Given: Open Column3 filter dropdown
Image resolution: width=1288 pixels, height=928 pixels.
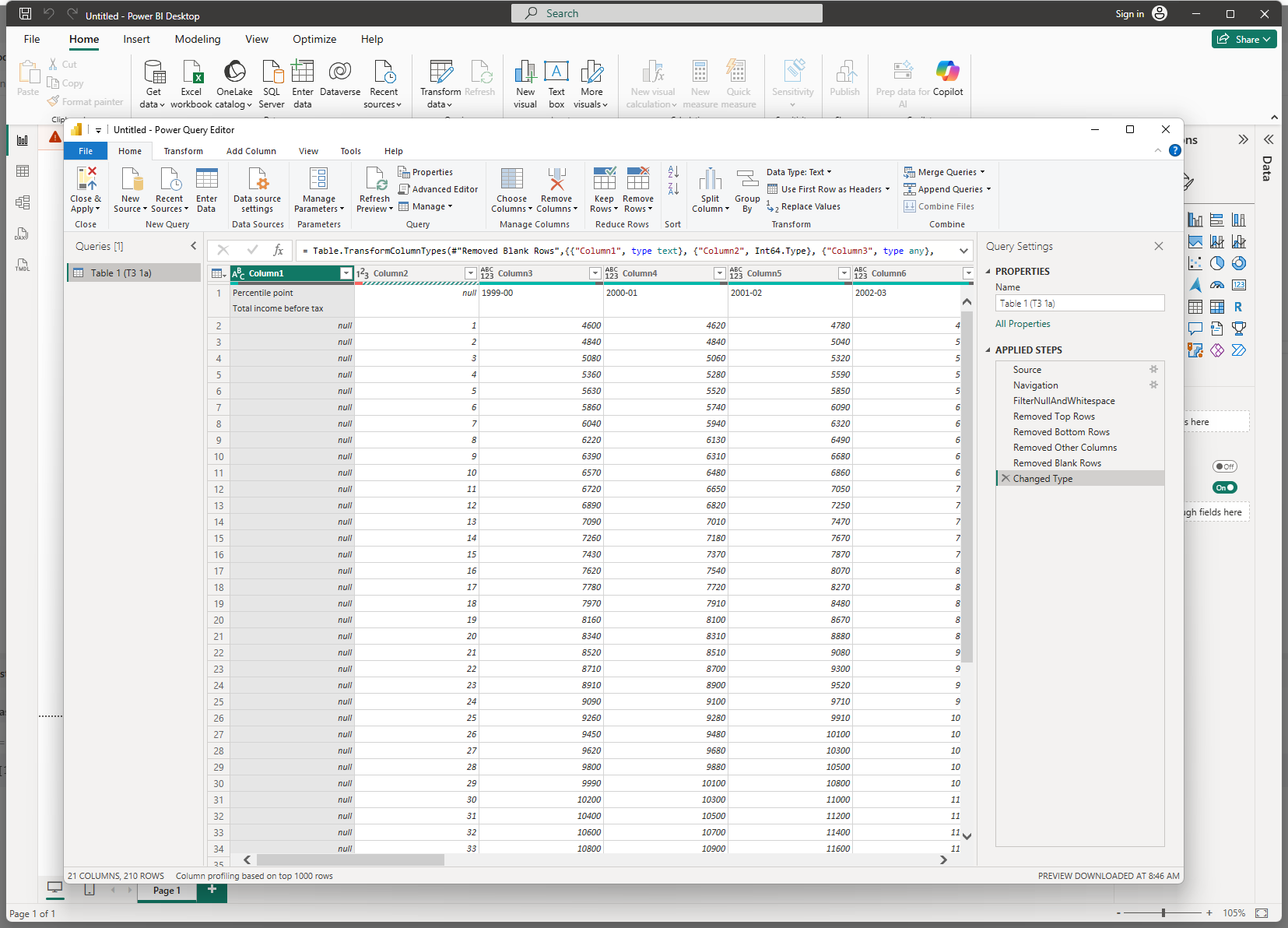Looking at the screenshot, I should click(x=595, y=273).
